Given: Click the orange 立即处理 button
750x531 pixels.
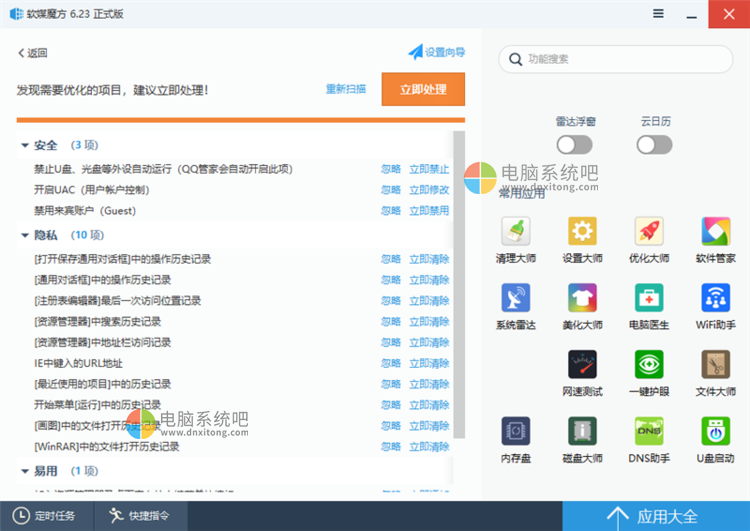Looking at the screenshot, I should [423, 89].
